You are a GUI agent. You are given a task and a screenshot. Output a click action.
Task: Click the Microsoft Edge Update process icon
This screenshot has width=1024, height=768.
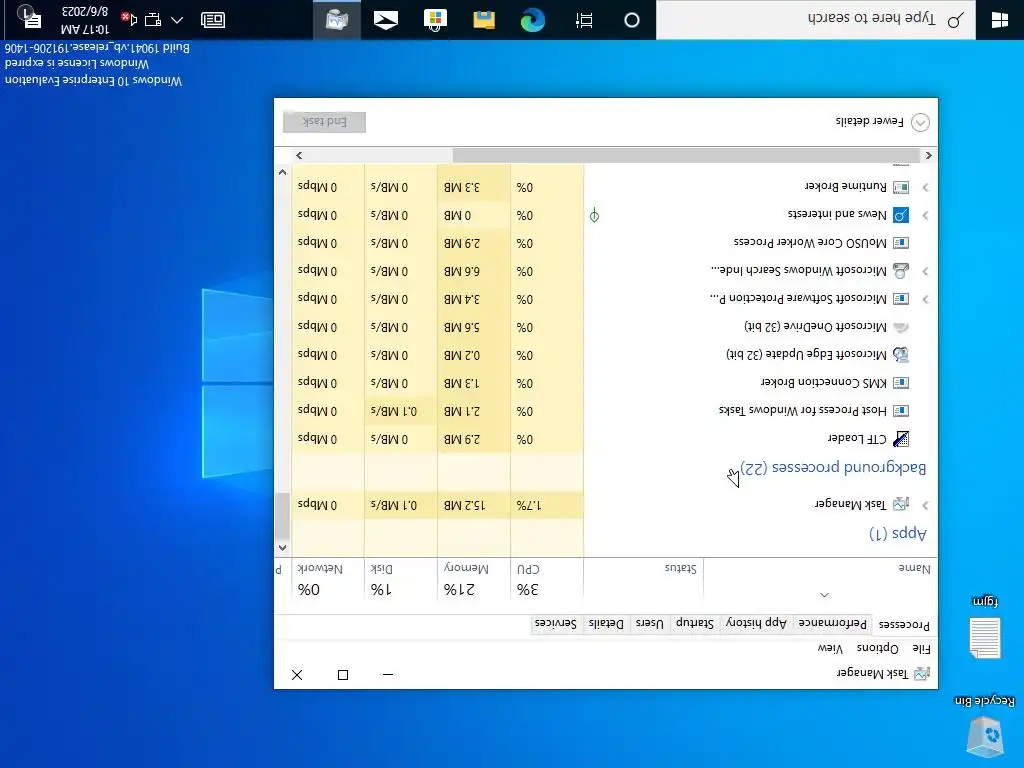tap(901, 355)
